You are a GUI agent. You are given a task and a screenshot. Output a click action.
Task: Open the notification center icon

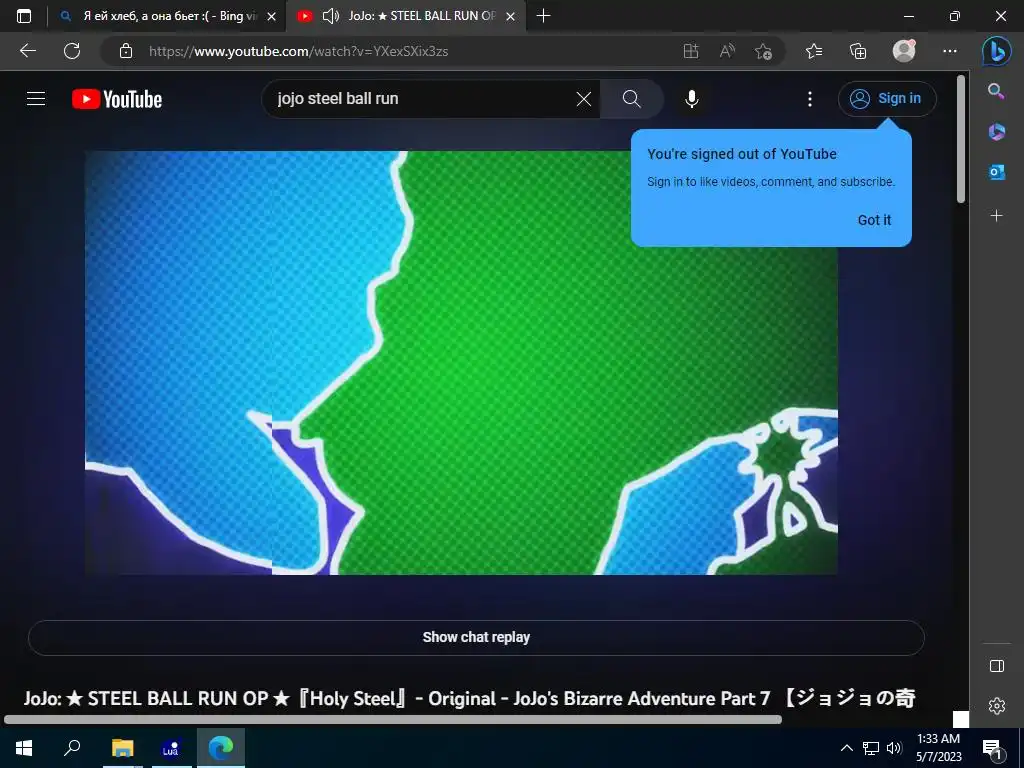[992, 748]
